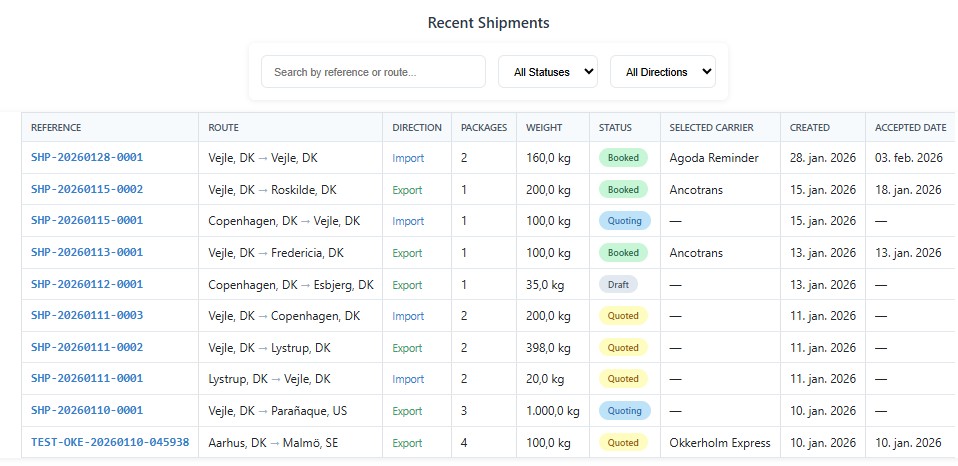
Task: Open the All Directions dropdown
Action: click(x=663, y=72)
